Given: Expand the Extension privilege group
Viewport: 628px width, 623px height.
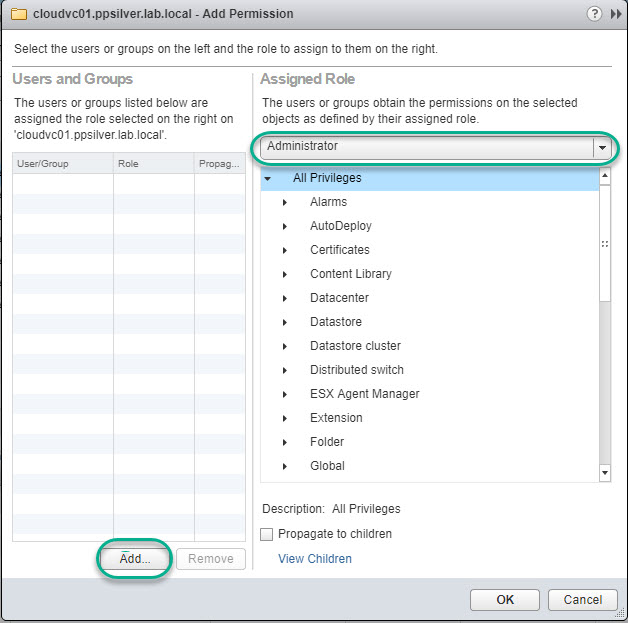Looking at the screenshot, I should (x=285, y=418).
